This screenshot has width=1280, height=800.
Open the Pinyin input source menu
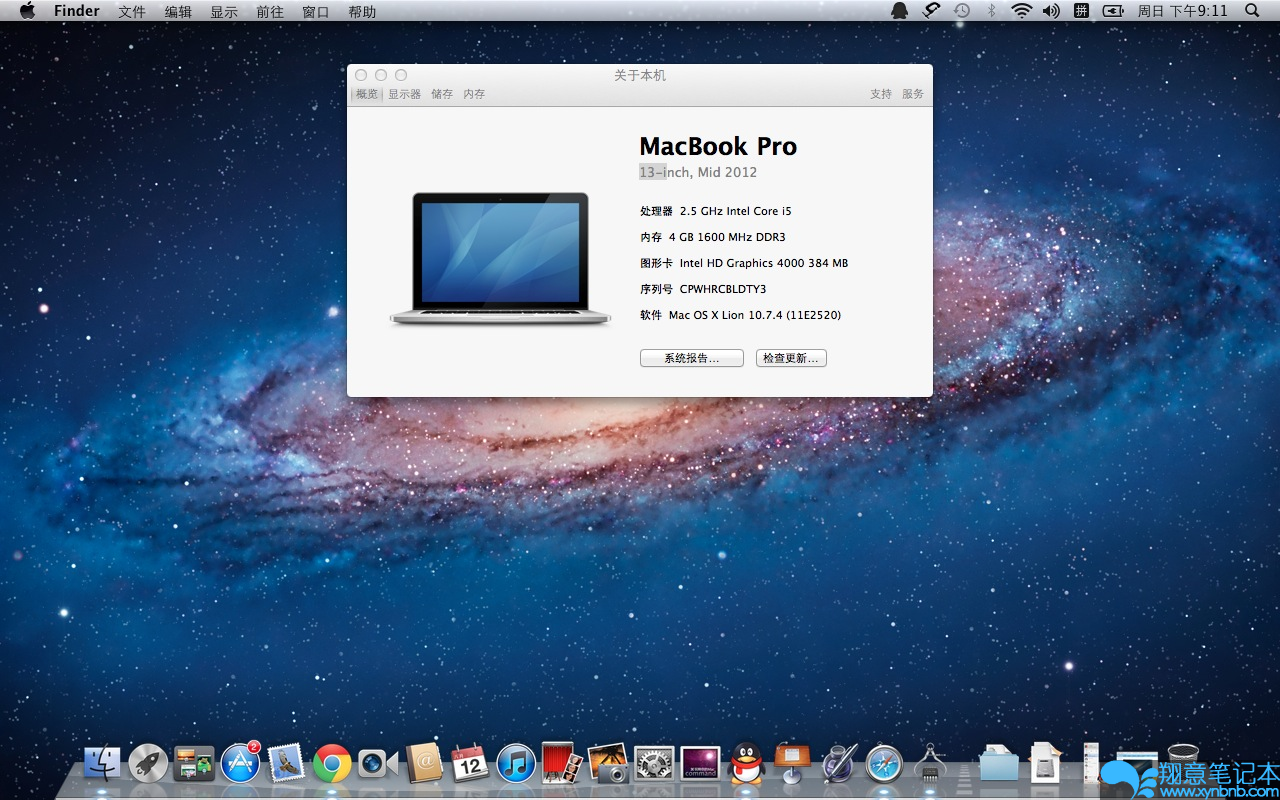pyautogui.click(x=1081, y=11)
